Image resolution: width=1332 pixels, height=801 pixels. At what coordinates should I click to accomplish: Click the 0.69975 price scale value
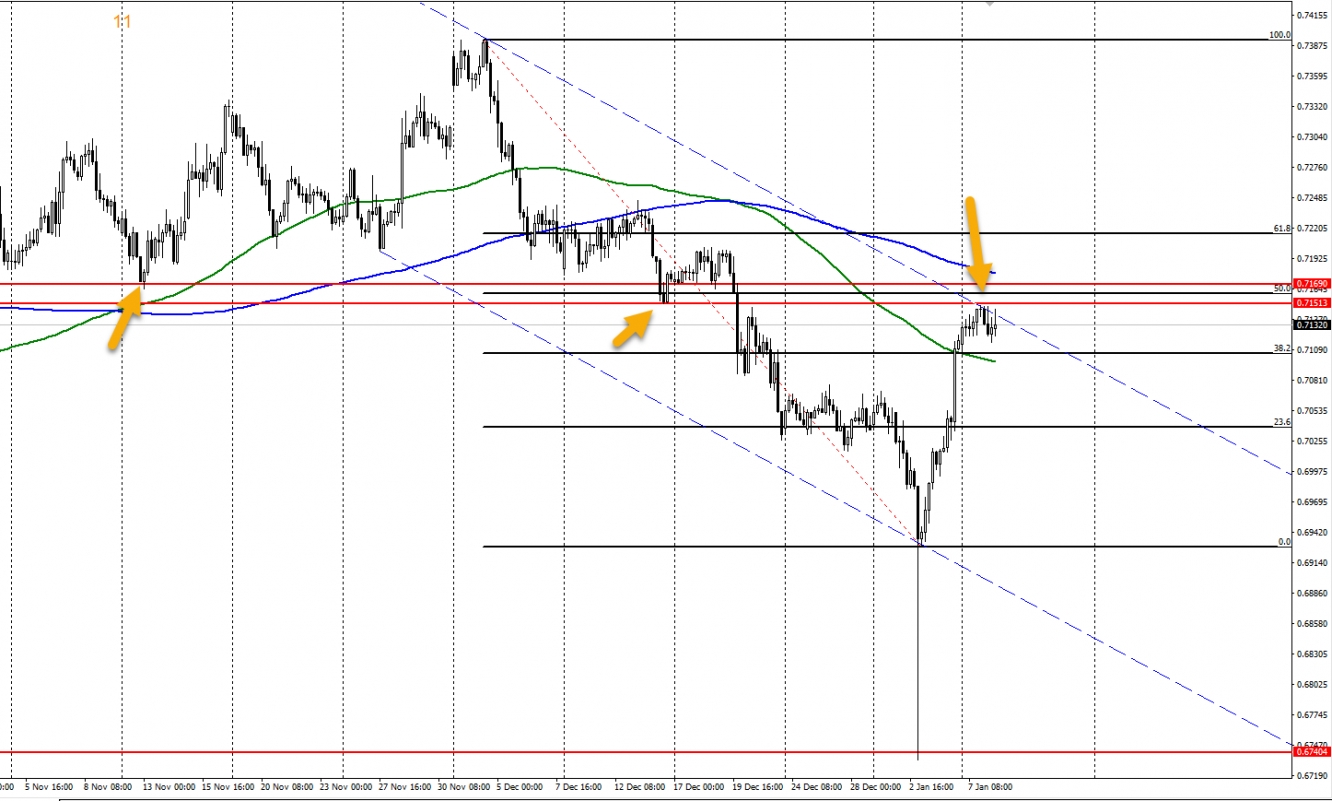(1312, 472)
